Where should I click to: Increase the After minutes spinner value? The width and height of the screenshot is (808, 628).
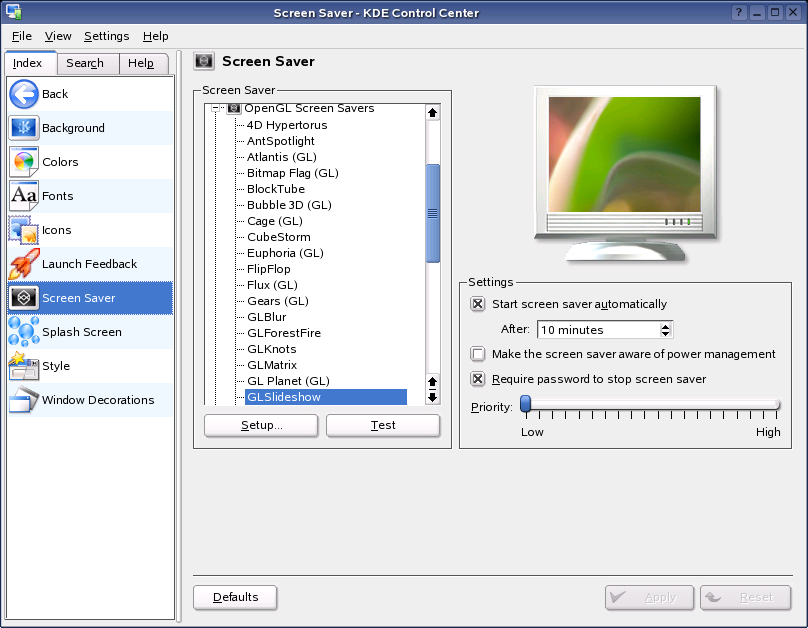click(665, 326)
